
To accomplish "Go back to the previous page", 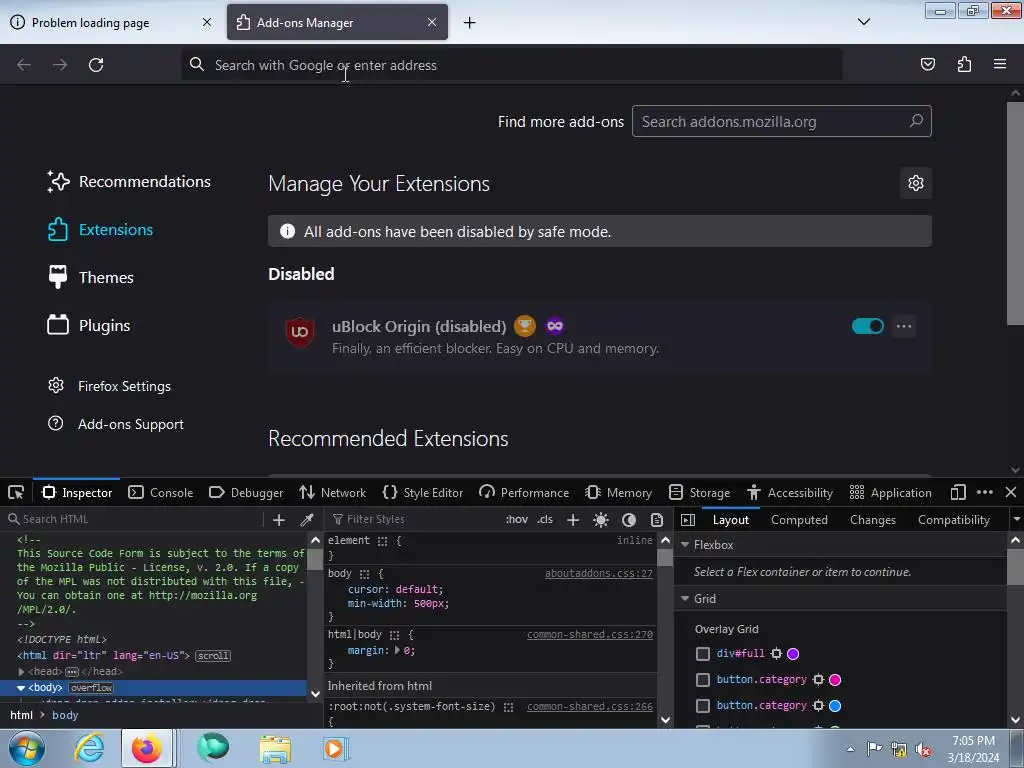I will [24, 65].
